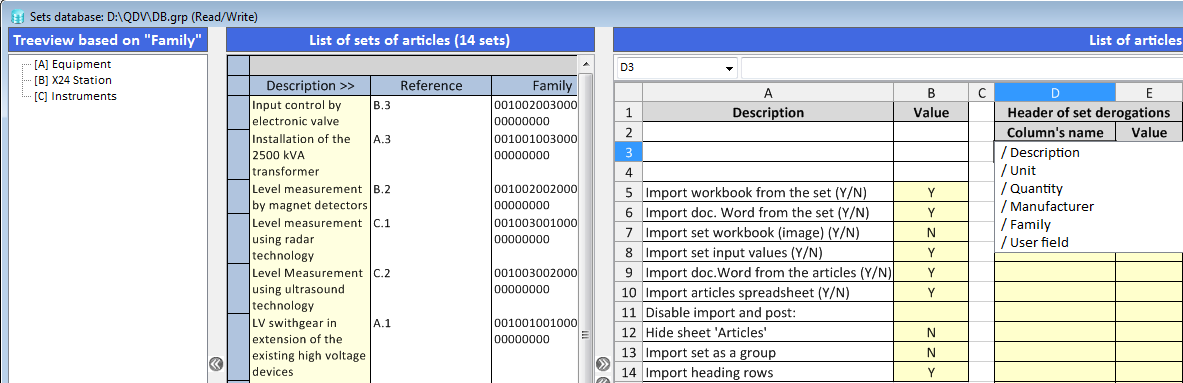
Task: Select the set 'Input control by electronic valve'
Action: coord(310,113)
